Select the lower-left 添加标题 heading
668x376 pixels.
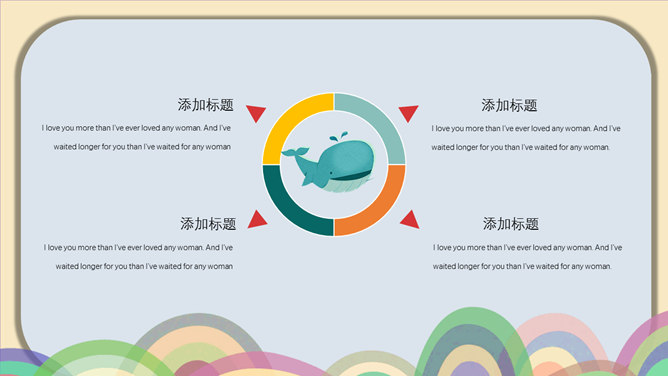(x=208, y=224)
